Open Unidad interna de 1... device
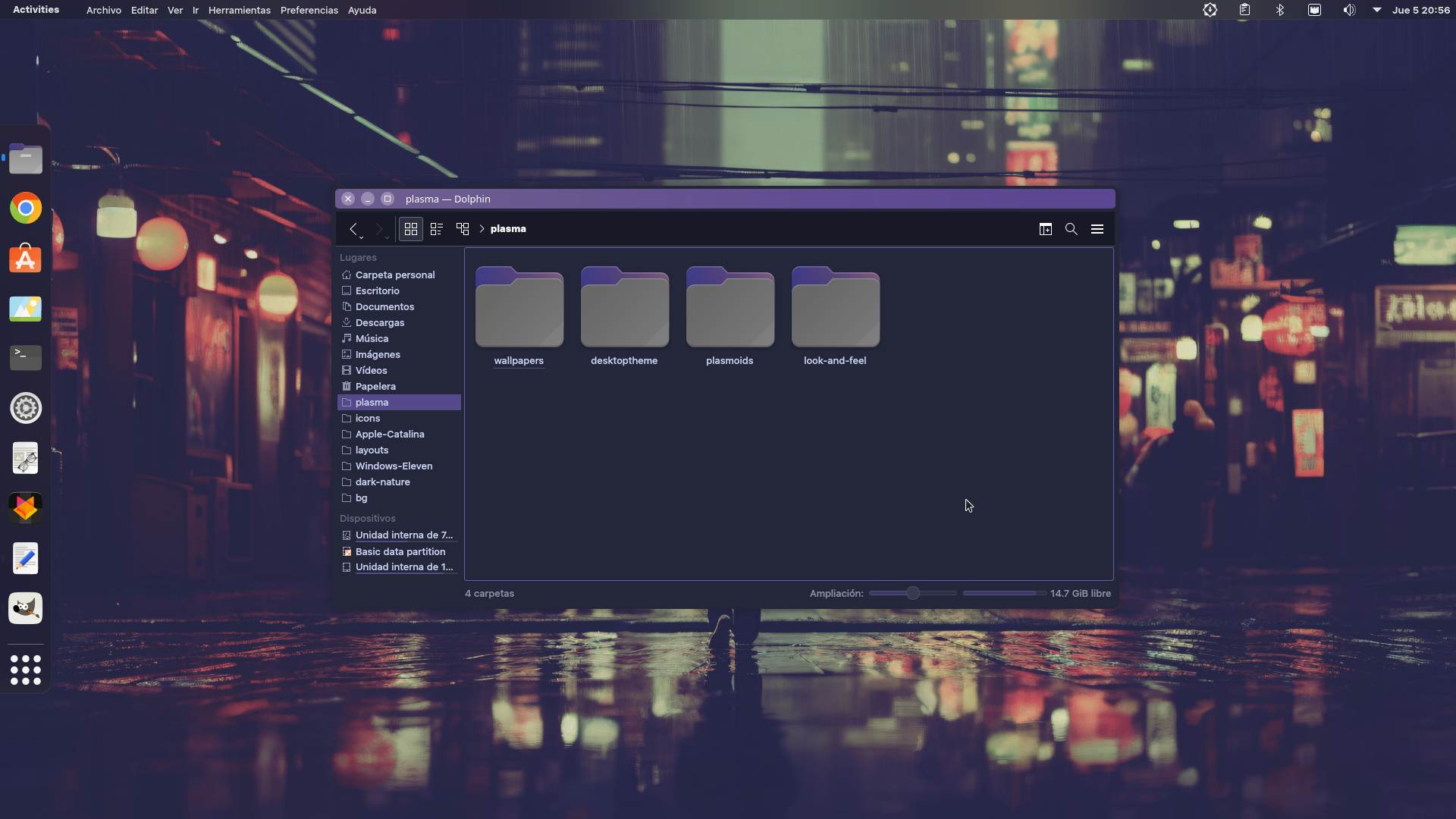Image resolution: width=1456 pixels, height=819 pixels. 399,567
